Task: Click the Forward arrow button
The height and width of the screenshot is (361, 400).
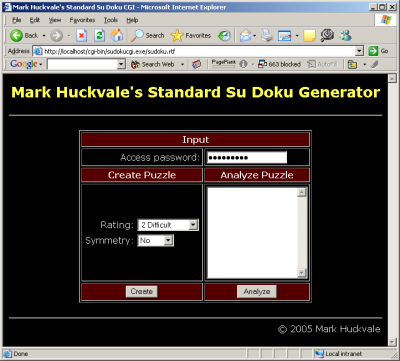Action: (x=56, y=35)
